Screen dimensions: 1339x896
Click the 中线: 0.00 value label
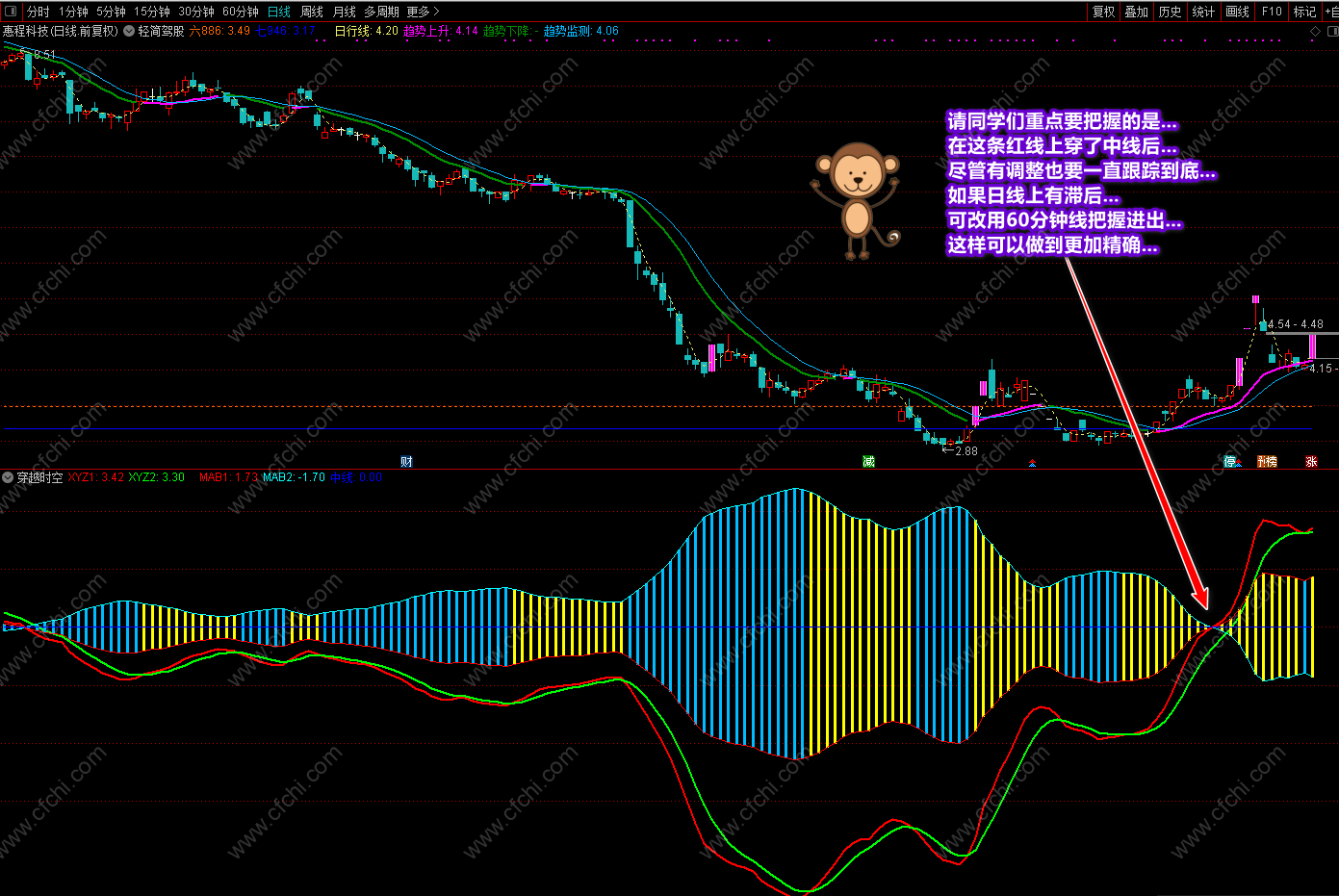[x=355, y=477]
